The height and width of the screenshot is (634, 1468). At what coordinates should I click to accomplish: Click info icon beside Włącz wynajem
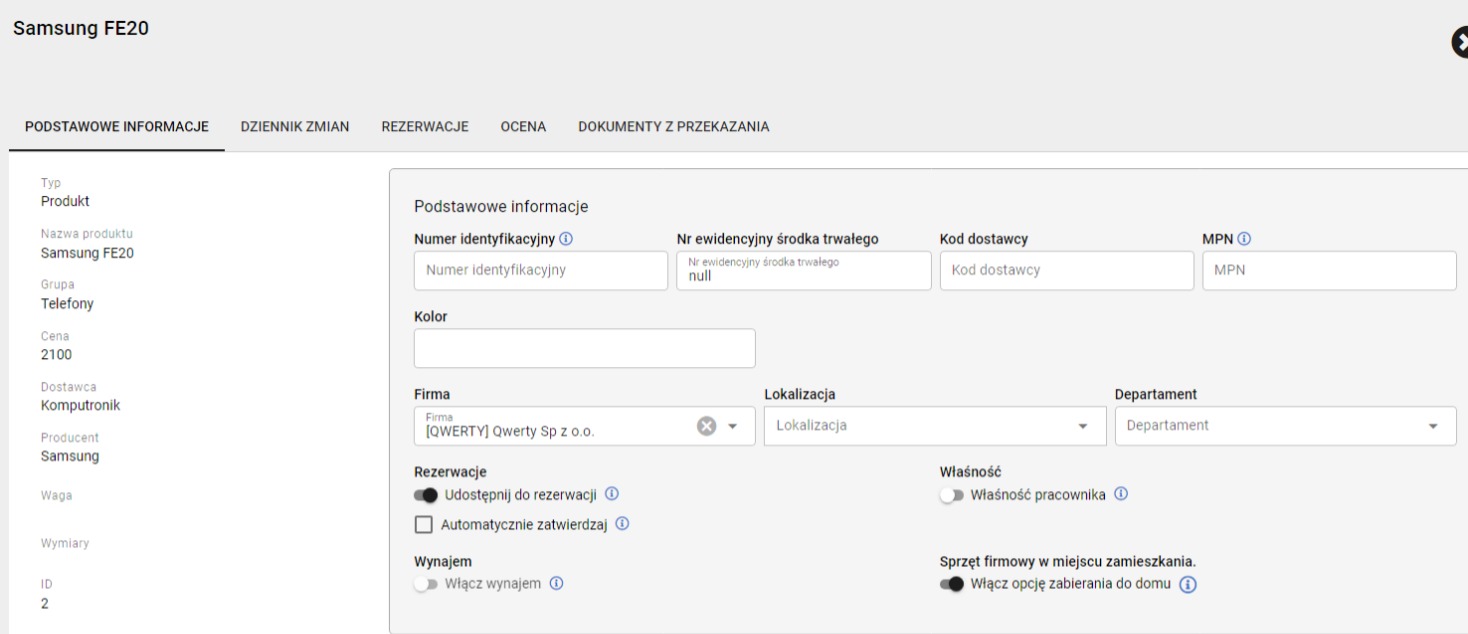(x=557, y=584)
